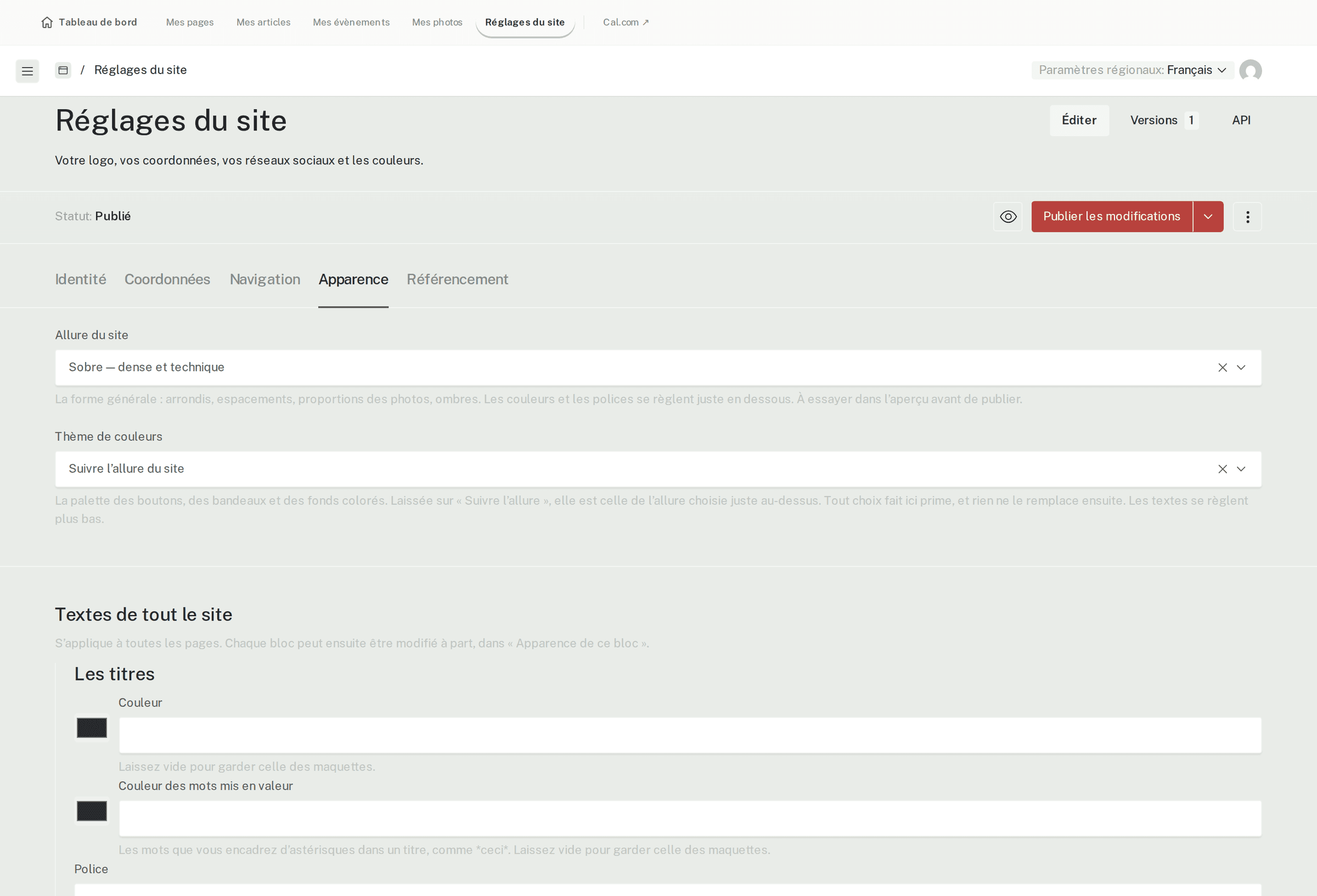Expand the Allure du site dropdown

(1241, 368)
